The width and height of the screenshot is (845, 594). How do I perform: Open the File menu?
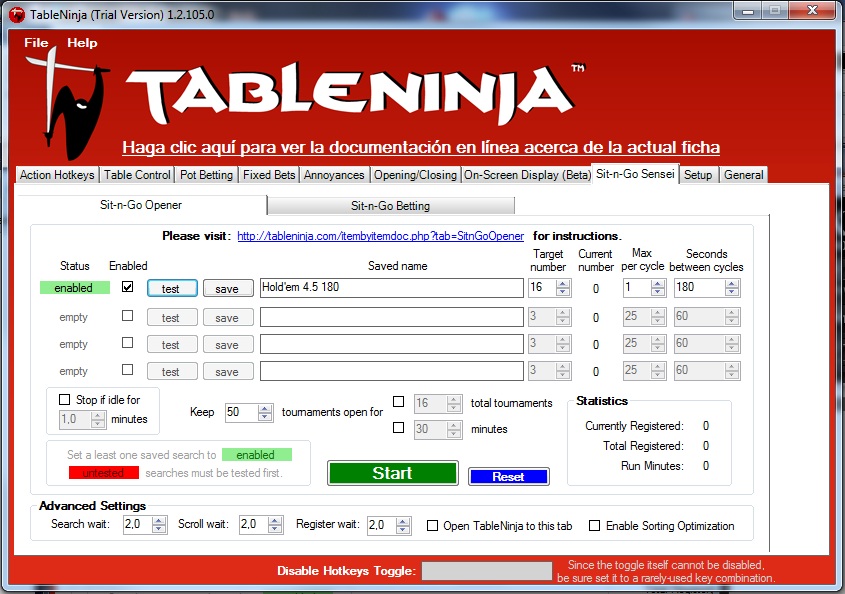(x=36, y=43)
